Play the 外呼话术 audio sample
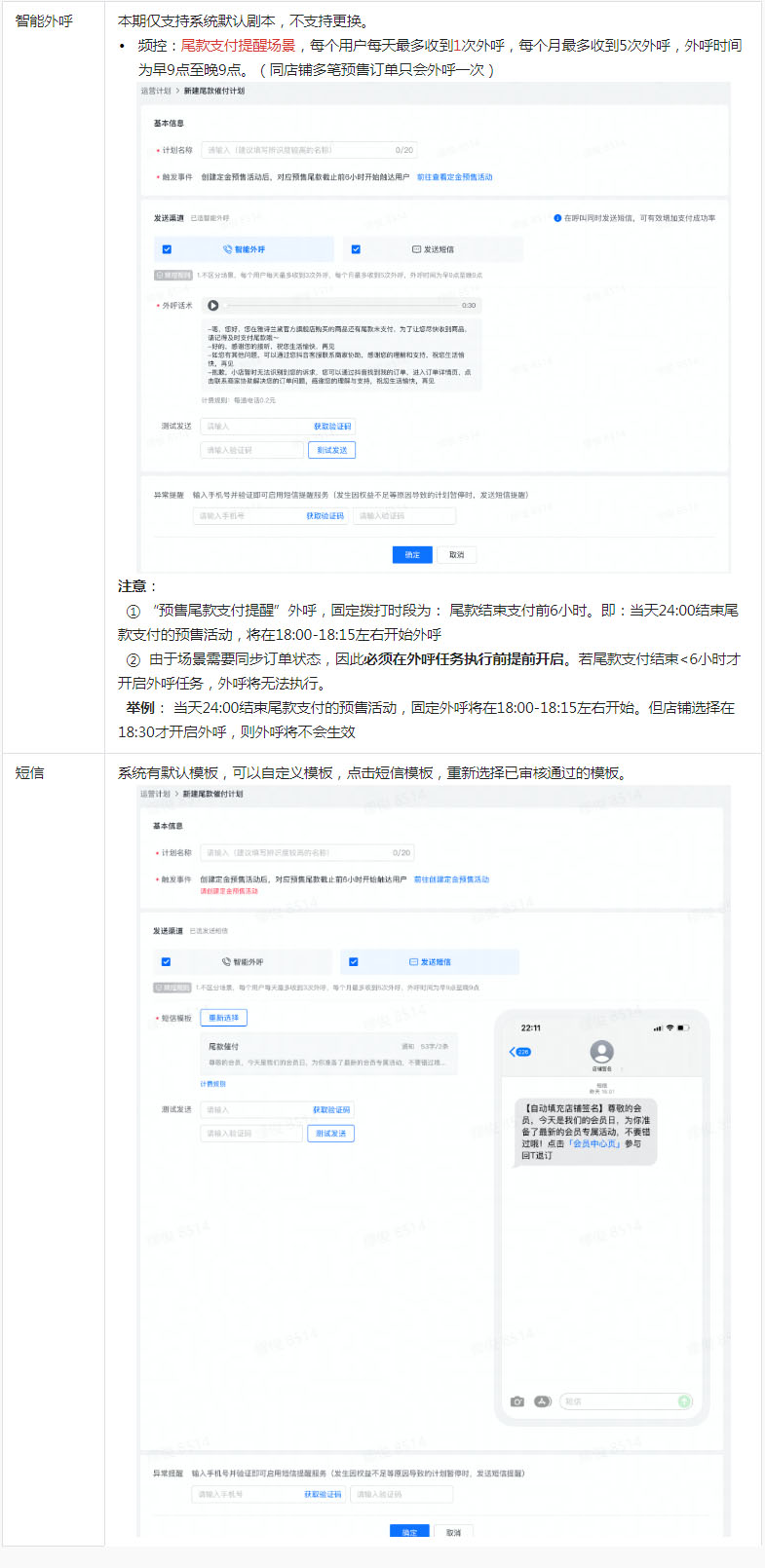This screenshot has height=1568, width=765. pos(213,306)
